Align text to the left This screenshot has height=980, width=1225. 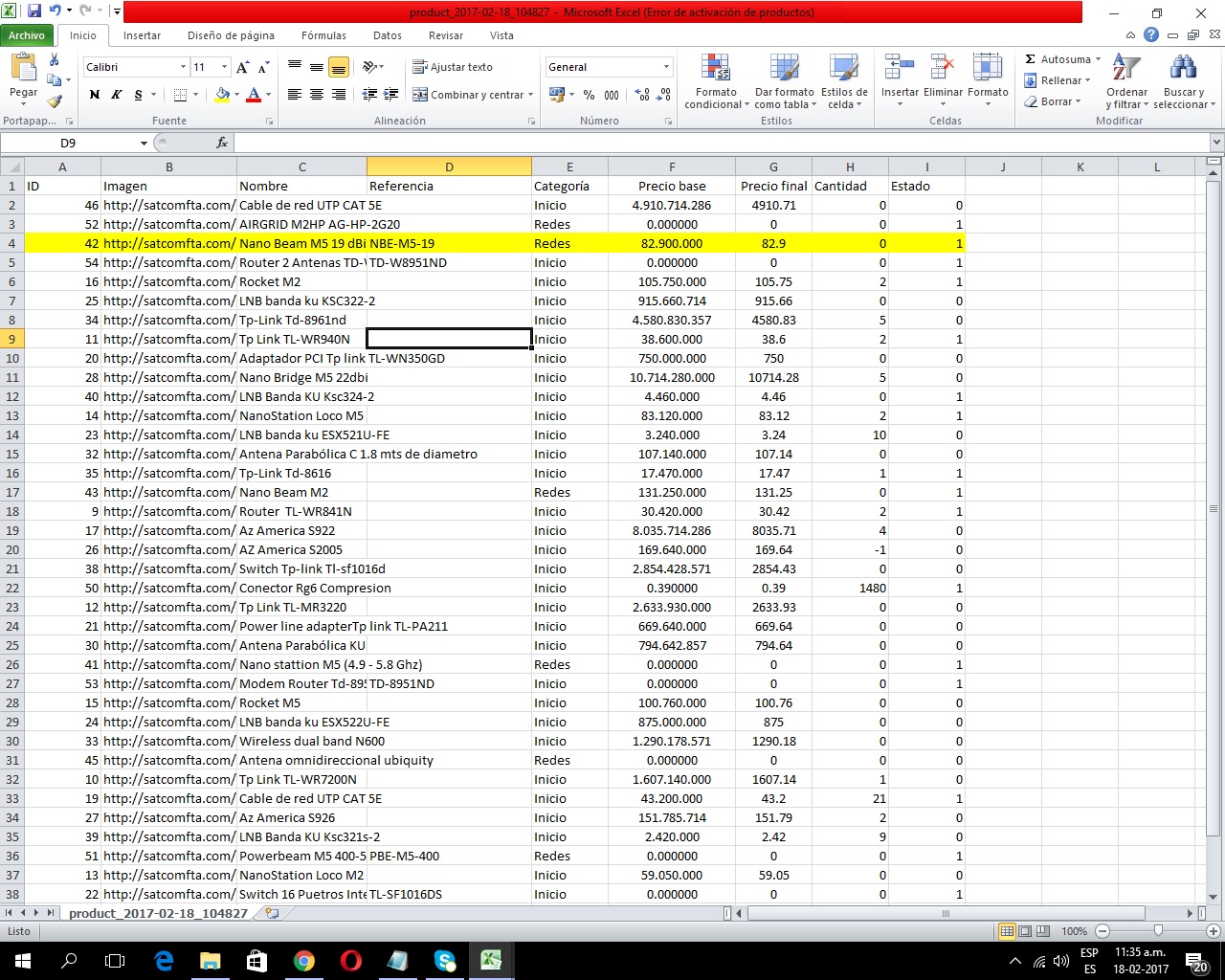tap(295, 95)
